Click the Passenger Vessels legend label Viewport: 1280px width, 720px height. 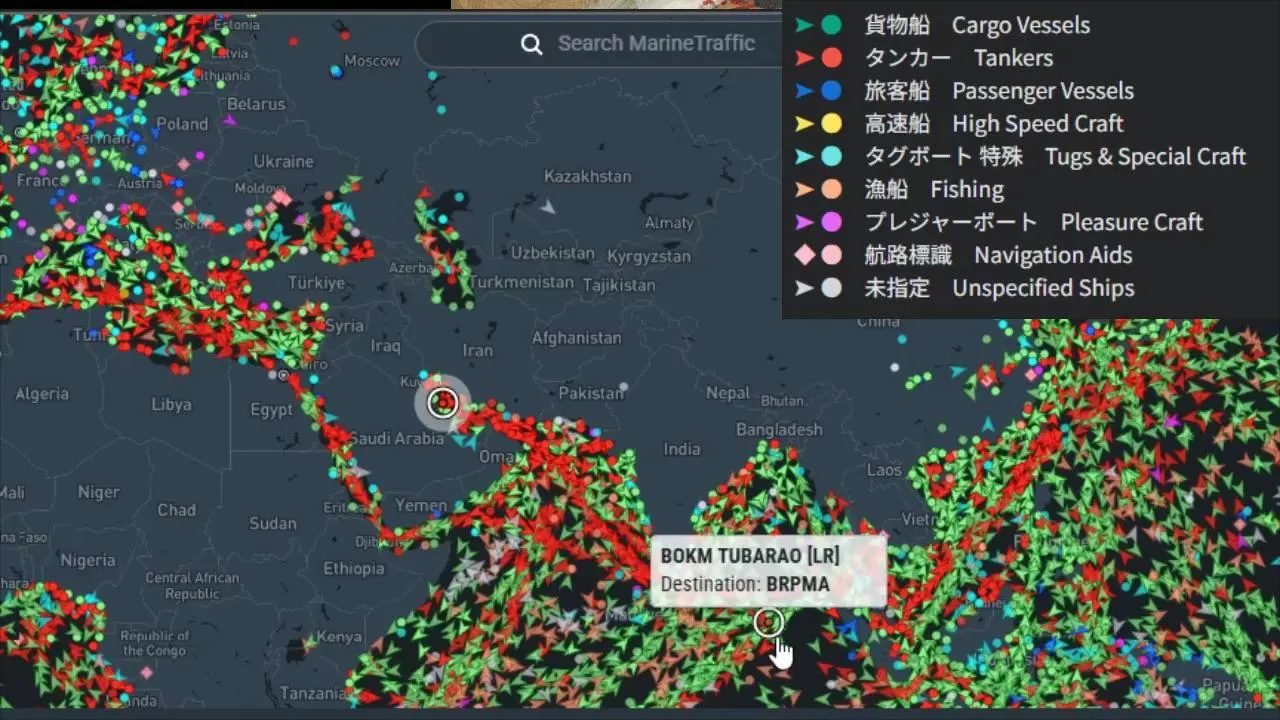tap(1043, 91)
